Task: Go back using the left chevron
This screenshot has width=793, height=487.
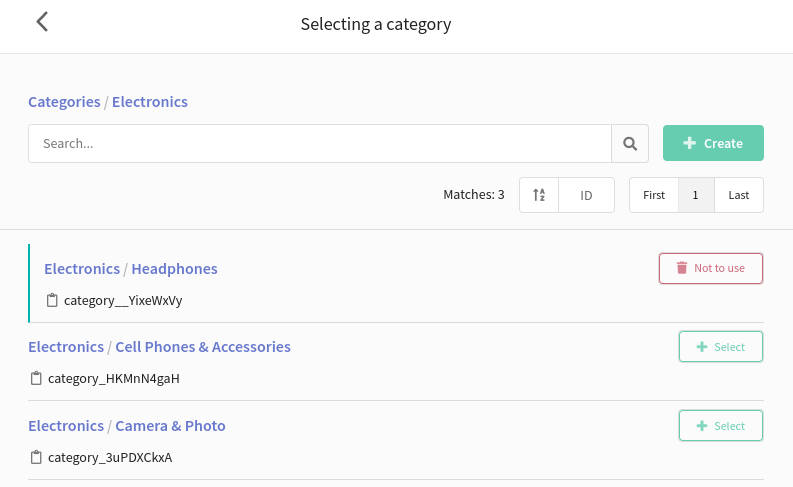Action: click(42, 22)
